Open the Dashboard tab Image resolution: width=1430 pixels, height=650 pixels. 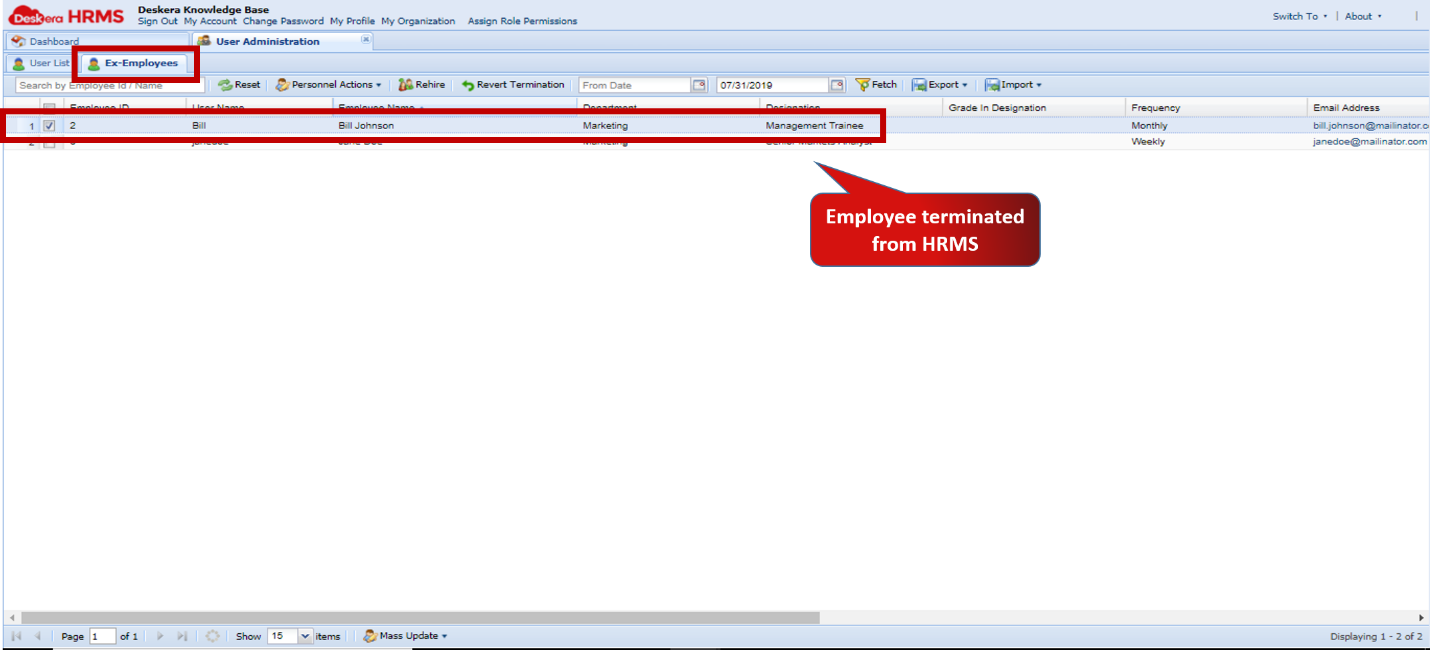click(52, 41)
